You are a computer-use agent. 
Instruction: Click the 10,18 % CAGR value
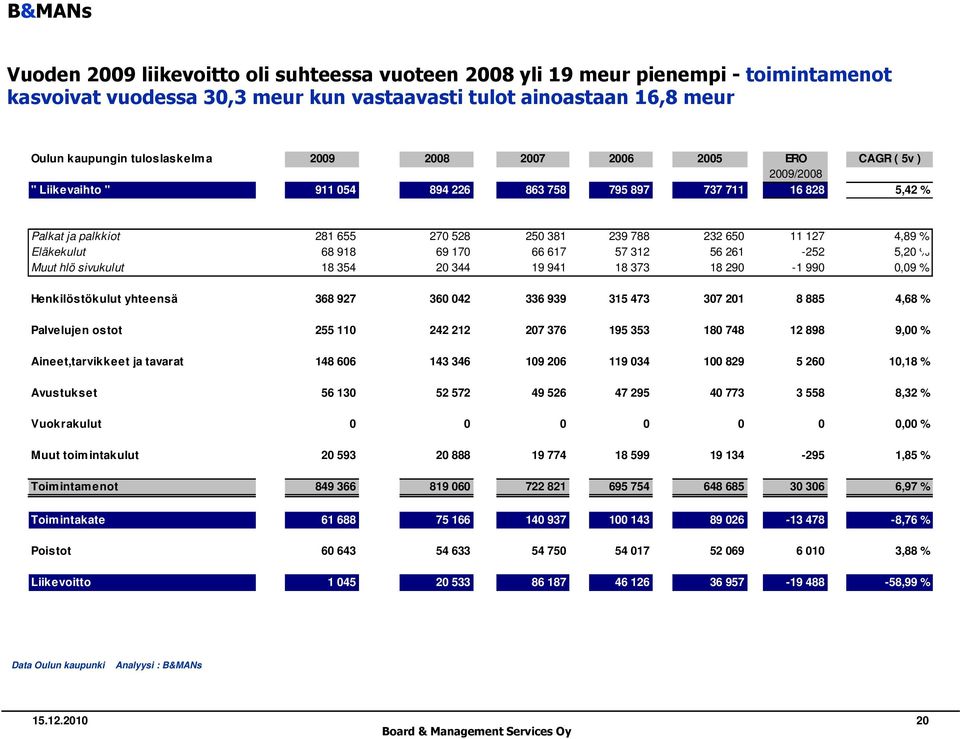910,361
